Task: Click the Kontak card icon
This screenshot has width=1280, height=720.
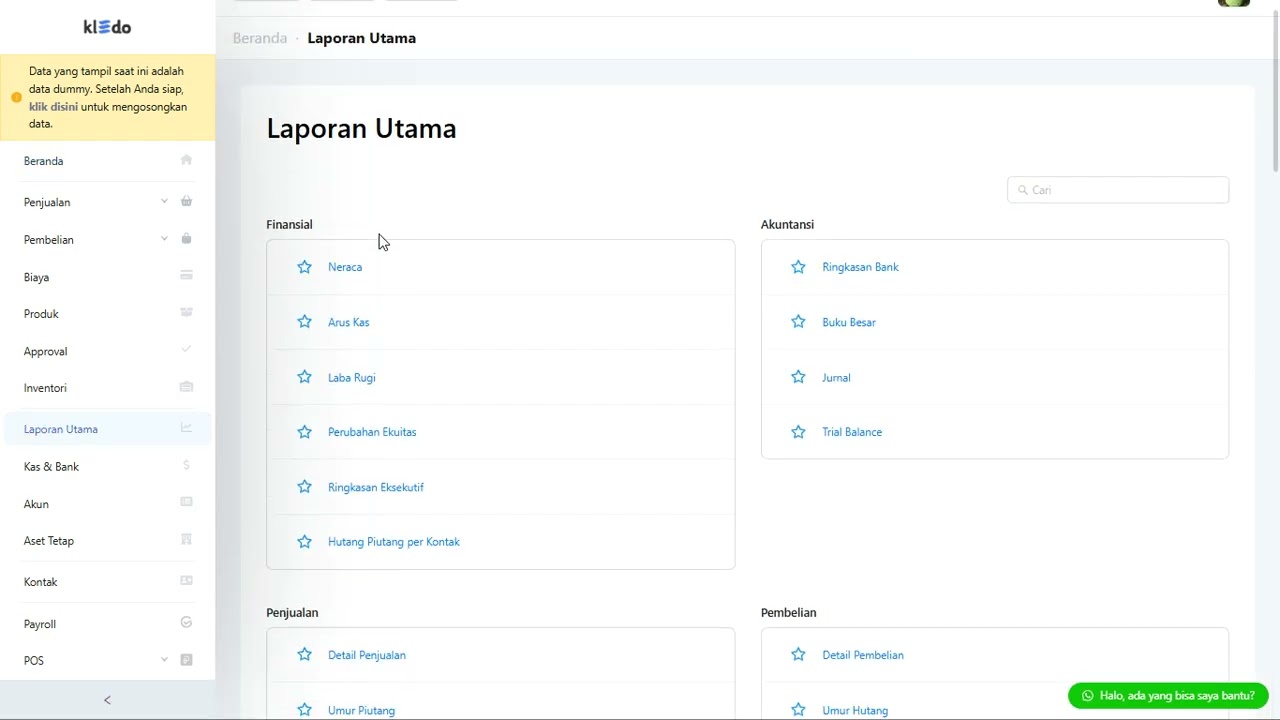Action: (186, 580)
